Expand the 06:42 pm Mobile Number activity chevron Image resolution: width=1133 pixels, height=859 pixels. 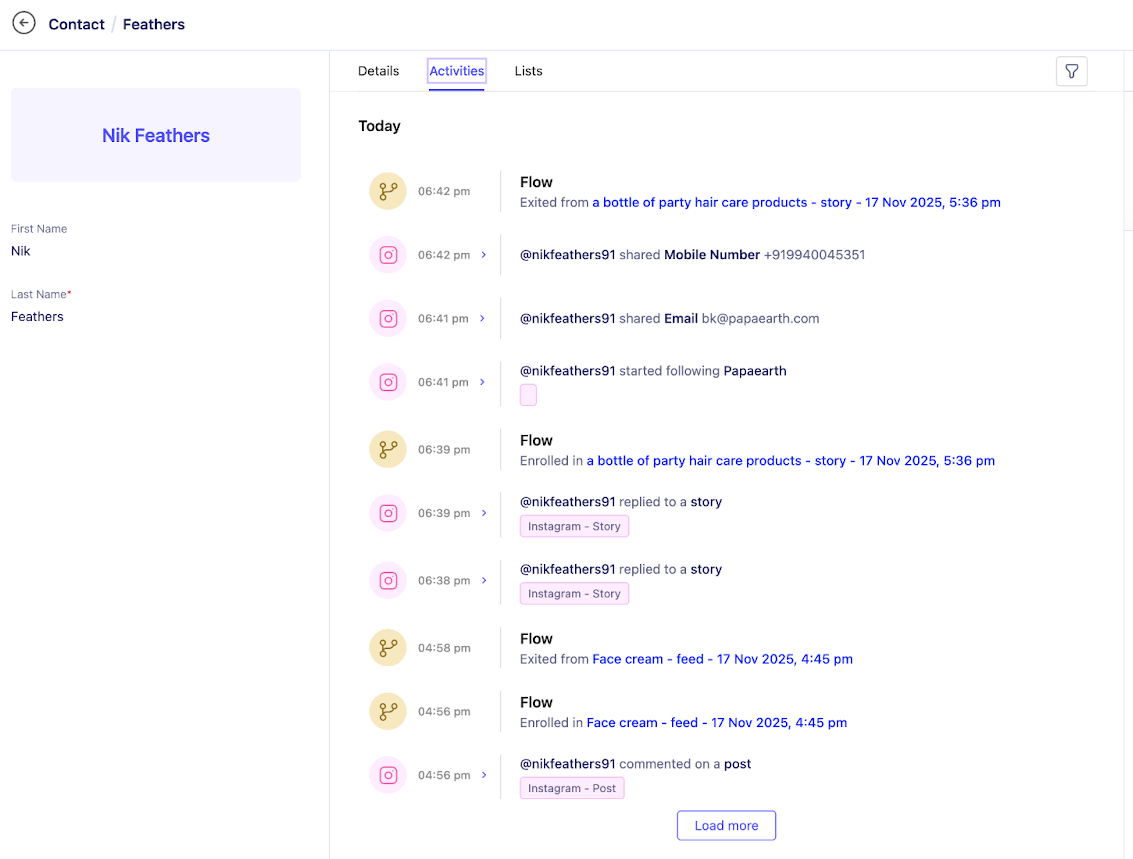click(484, 255)
